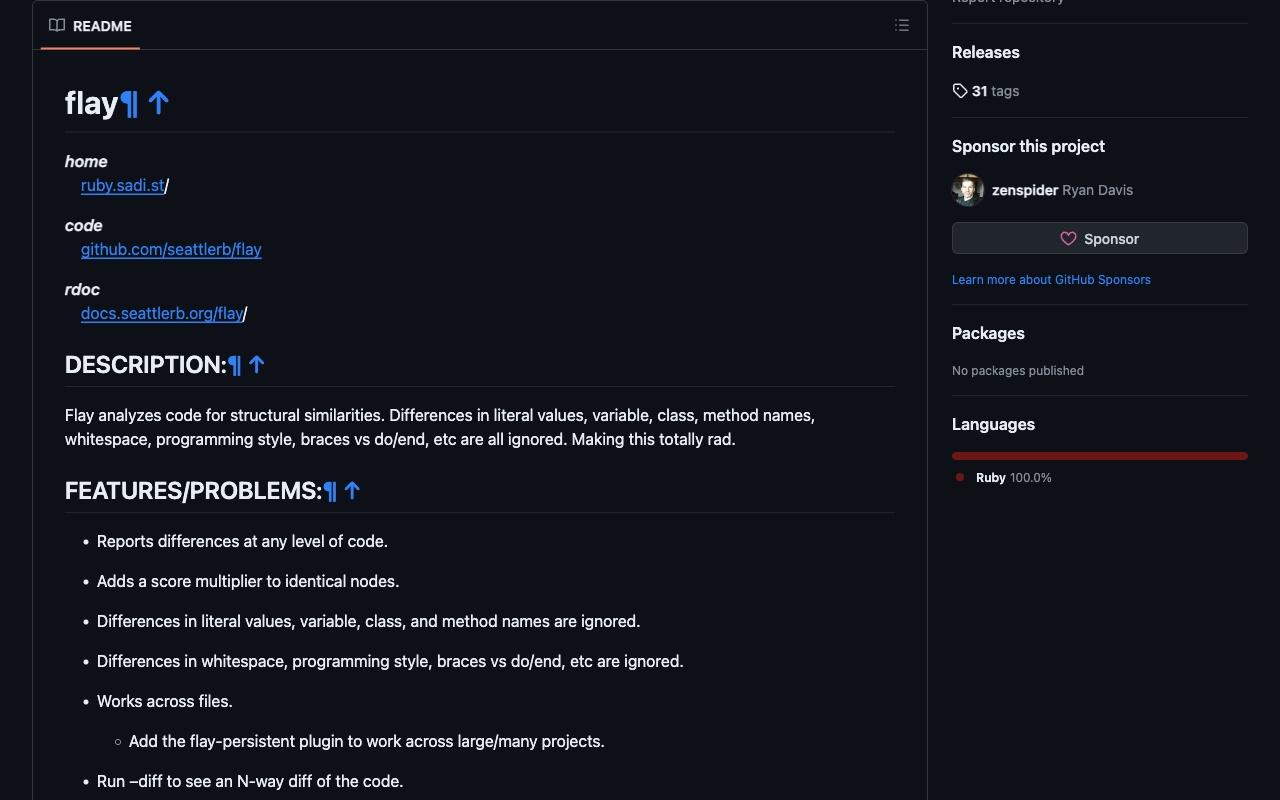
Task: Open the ruby.sadi.st link
Action: (122, 185)
